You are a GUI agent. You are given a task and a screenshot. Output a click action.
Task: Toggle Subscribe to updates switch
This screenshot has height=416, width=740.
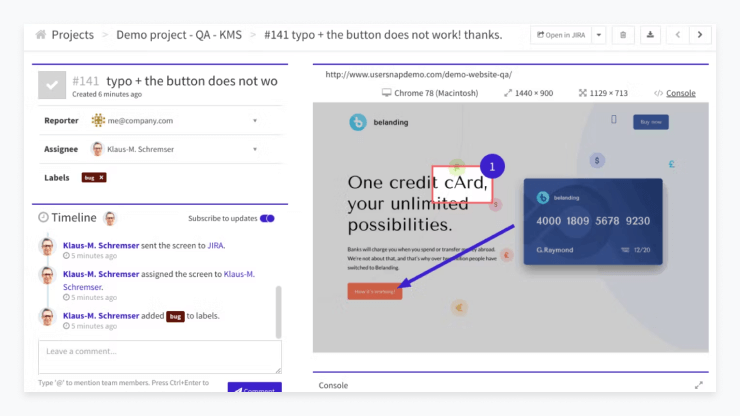(267, 218)
